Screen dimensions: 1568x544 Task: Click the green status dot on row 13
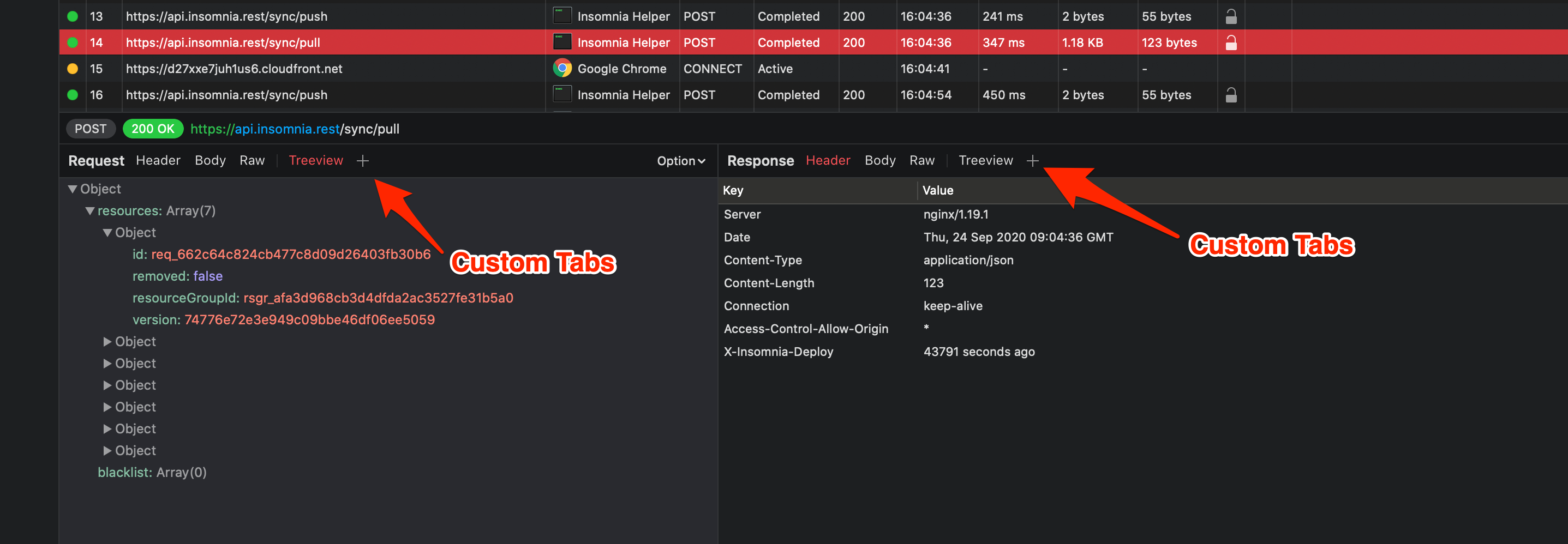coord(73,16)
